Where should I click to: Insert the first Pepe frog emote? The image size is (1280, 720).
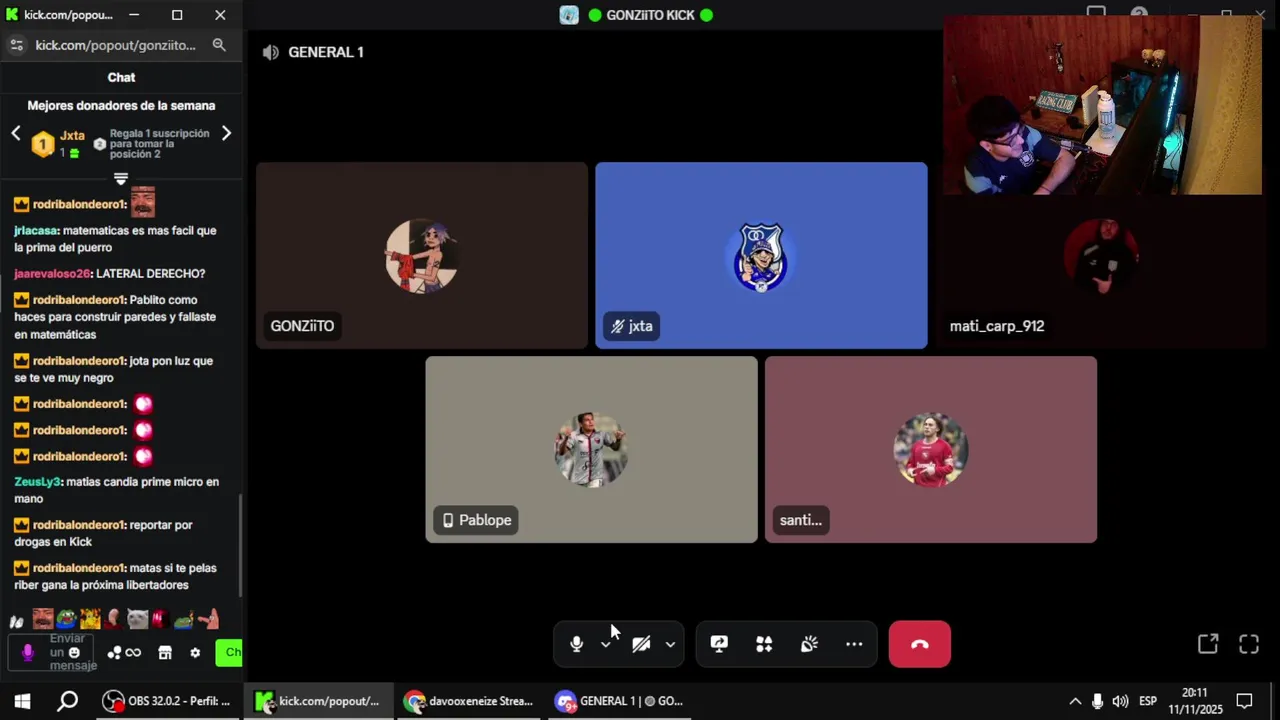(x=66, y=619)
